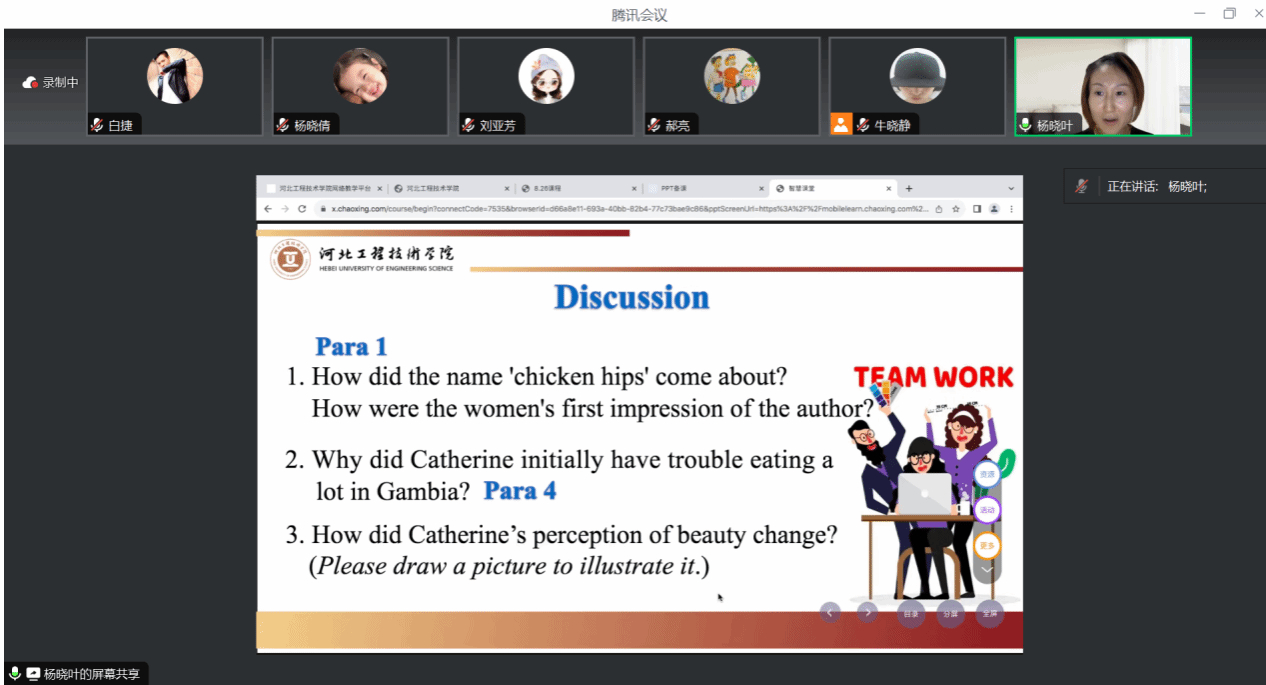Open the 活动 (Activities) round button
1266x685 pixels.
pyautogui.click(x=987, y=510)
